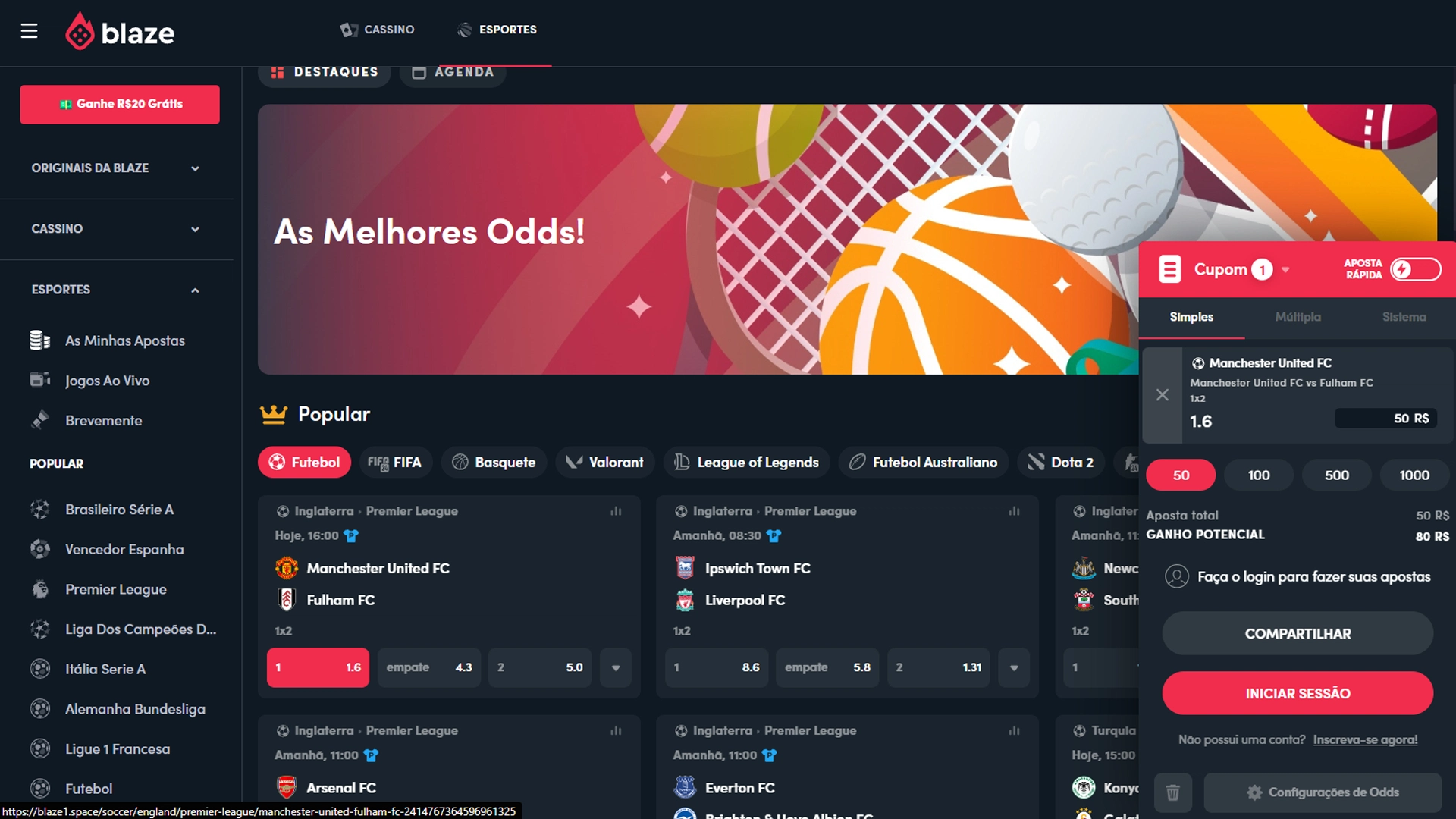Select the Basquete sport chip
1456x819 pixels.
[x=494, y=463]
